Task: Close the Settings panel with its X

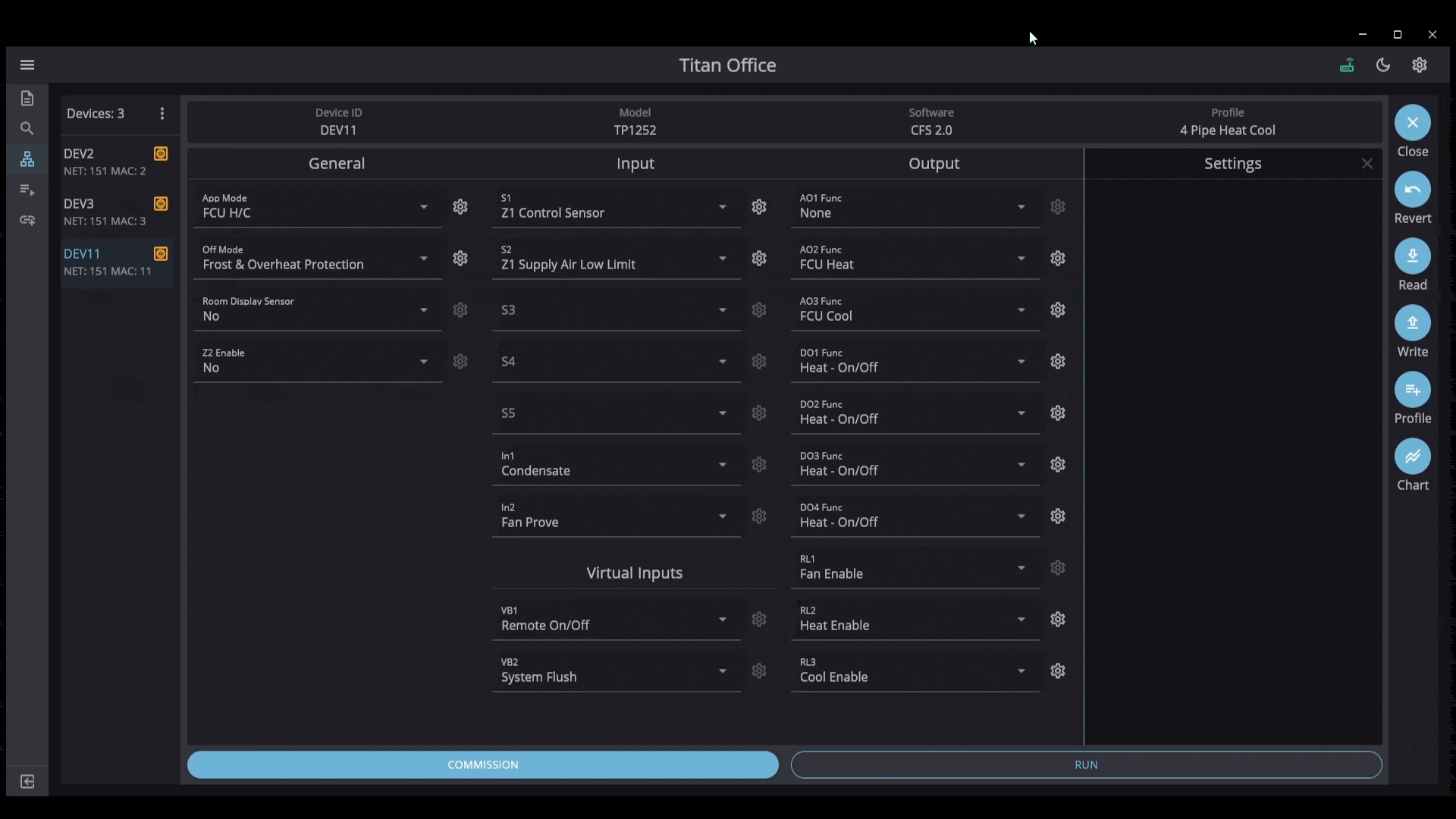Action: pos(1367,163)
